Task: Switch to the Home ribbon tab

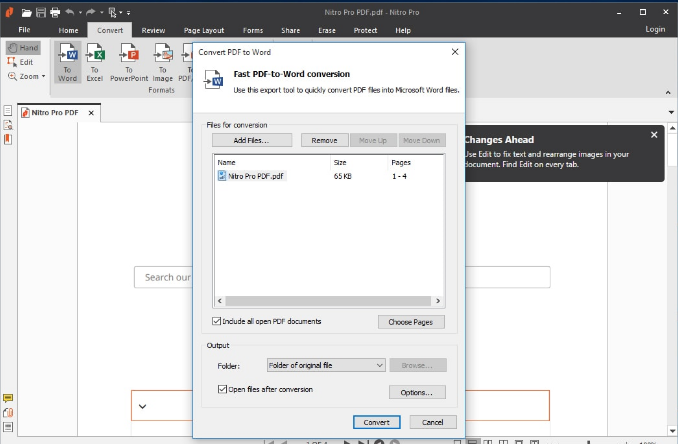Action: click(68, 30)
